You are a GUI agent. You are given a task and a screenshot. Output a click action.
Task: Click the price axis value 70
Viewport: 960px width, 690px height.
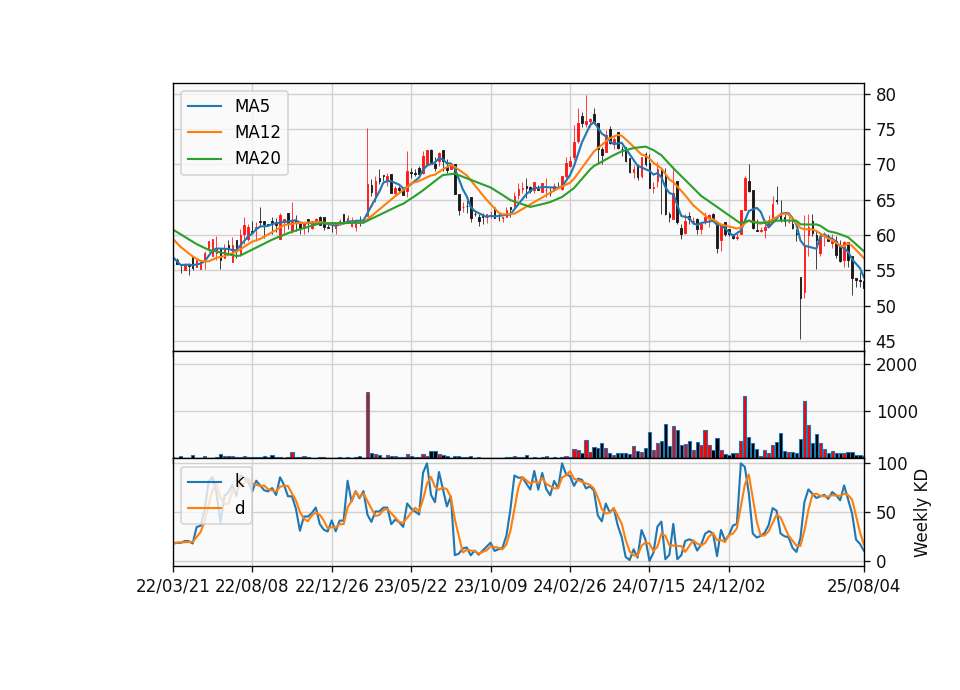click(886, 165)
